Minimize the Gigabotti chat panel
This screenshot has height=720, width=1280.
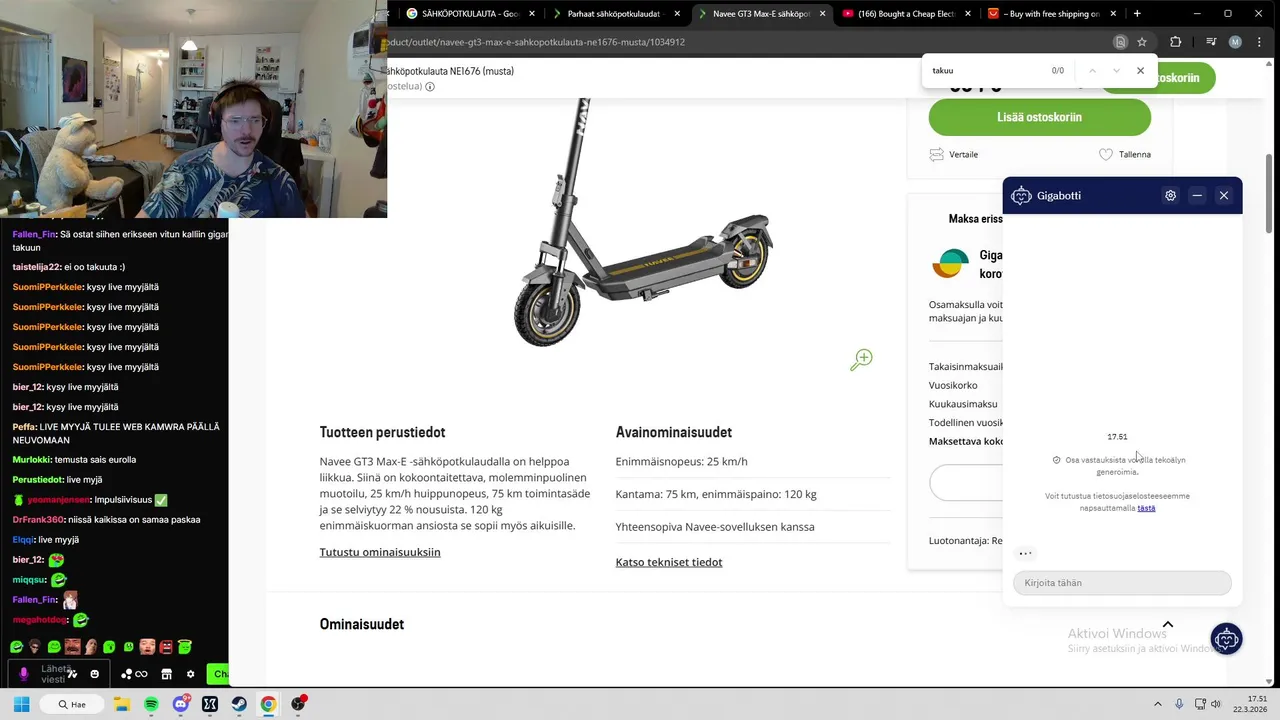(1197, 196)
